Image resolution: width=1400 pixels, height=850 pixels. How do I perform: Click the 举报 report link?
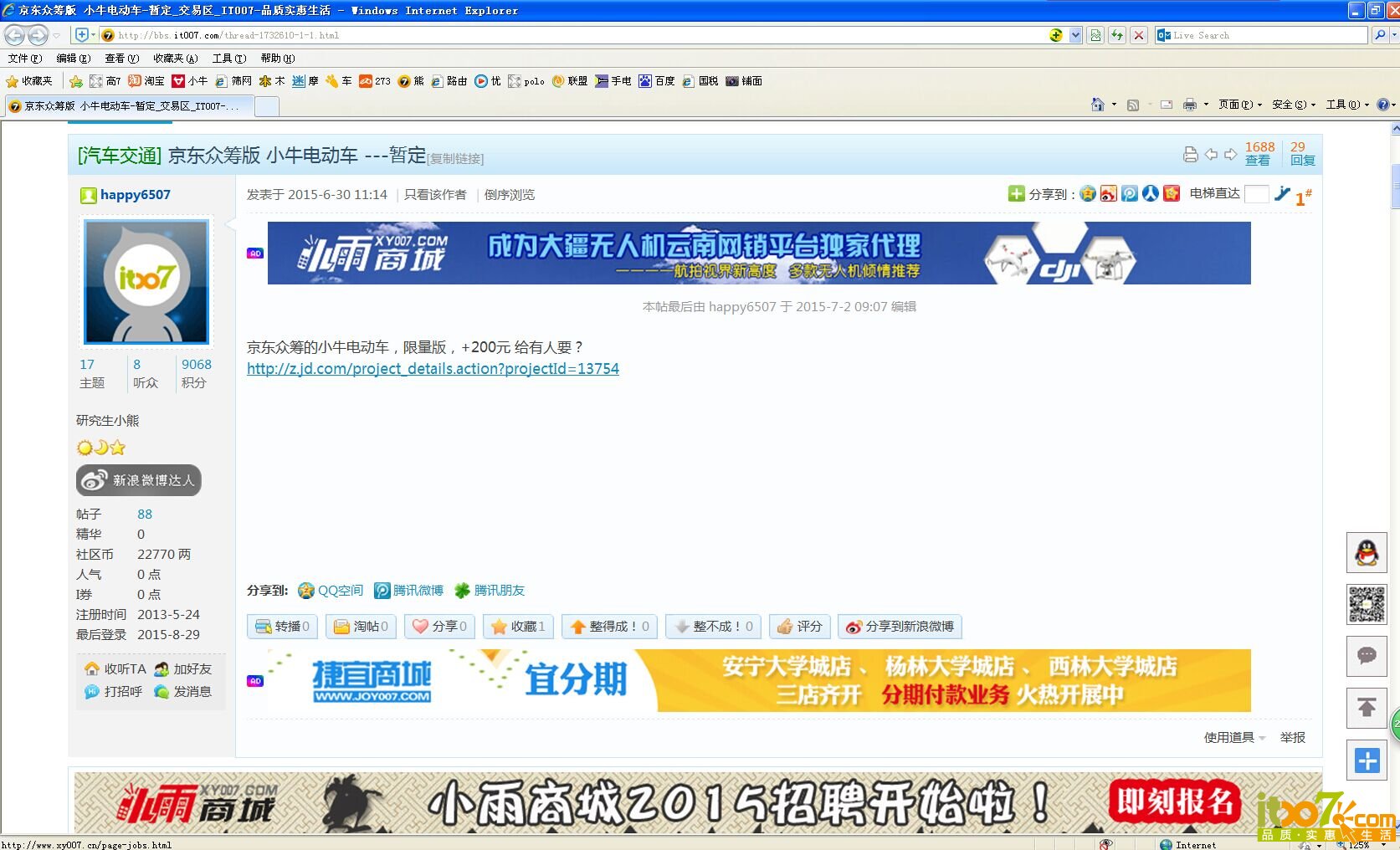pos(1292,737)
